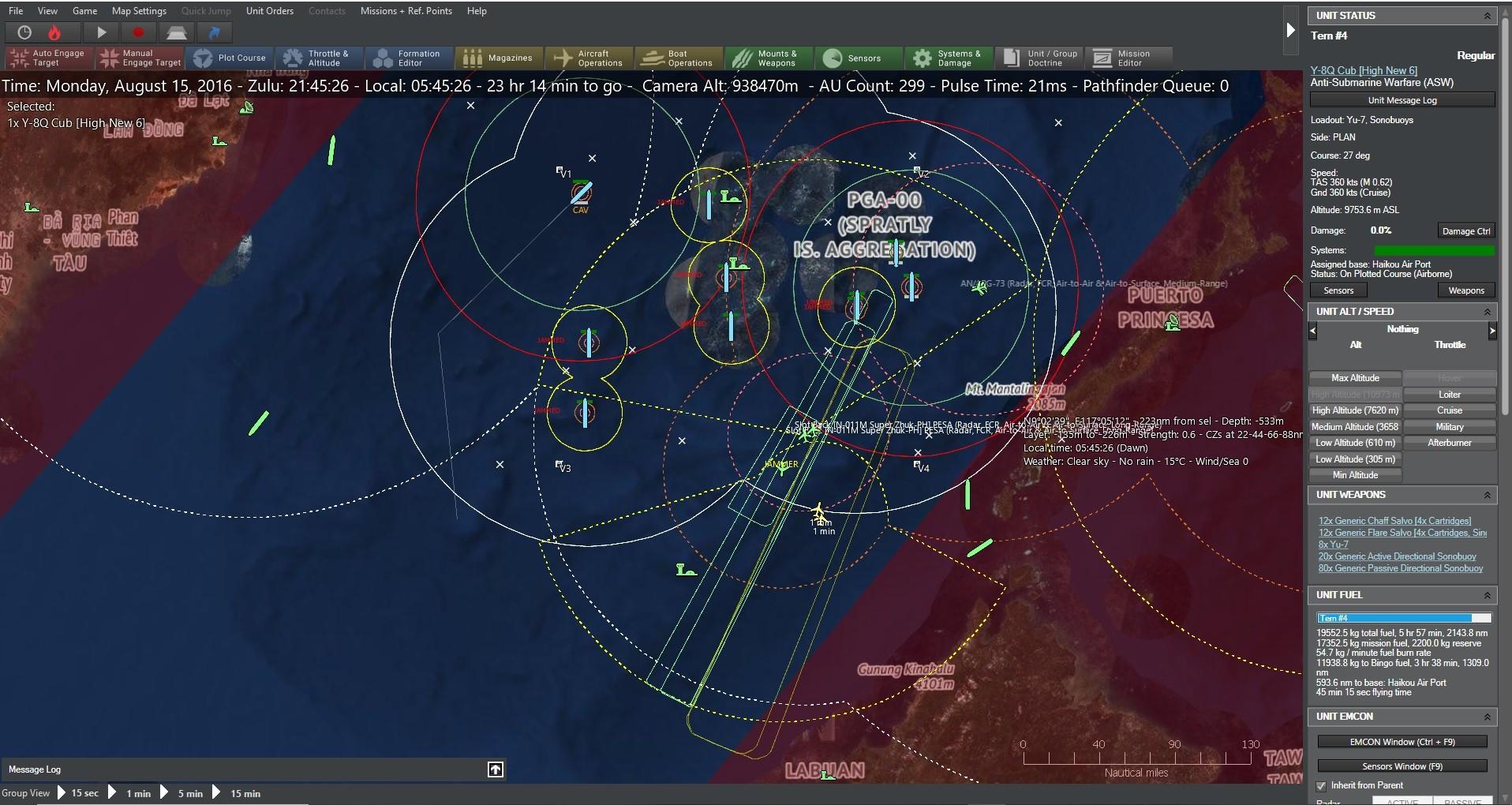This screenshot has width=1512, height=805.
Task: Collapse the UNIT STATUS panel
Action: click(1488, 15)
